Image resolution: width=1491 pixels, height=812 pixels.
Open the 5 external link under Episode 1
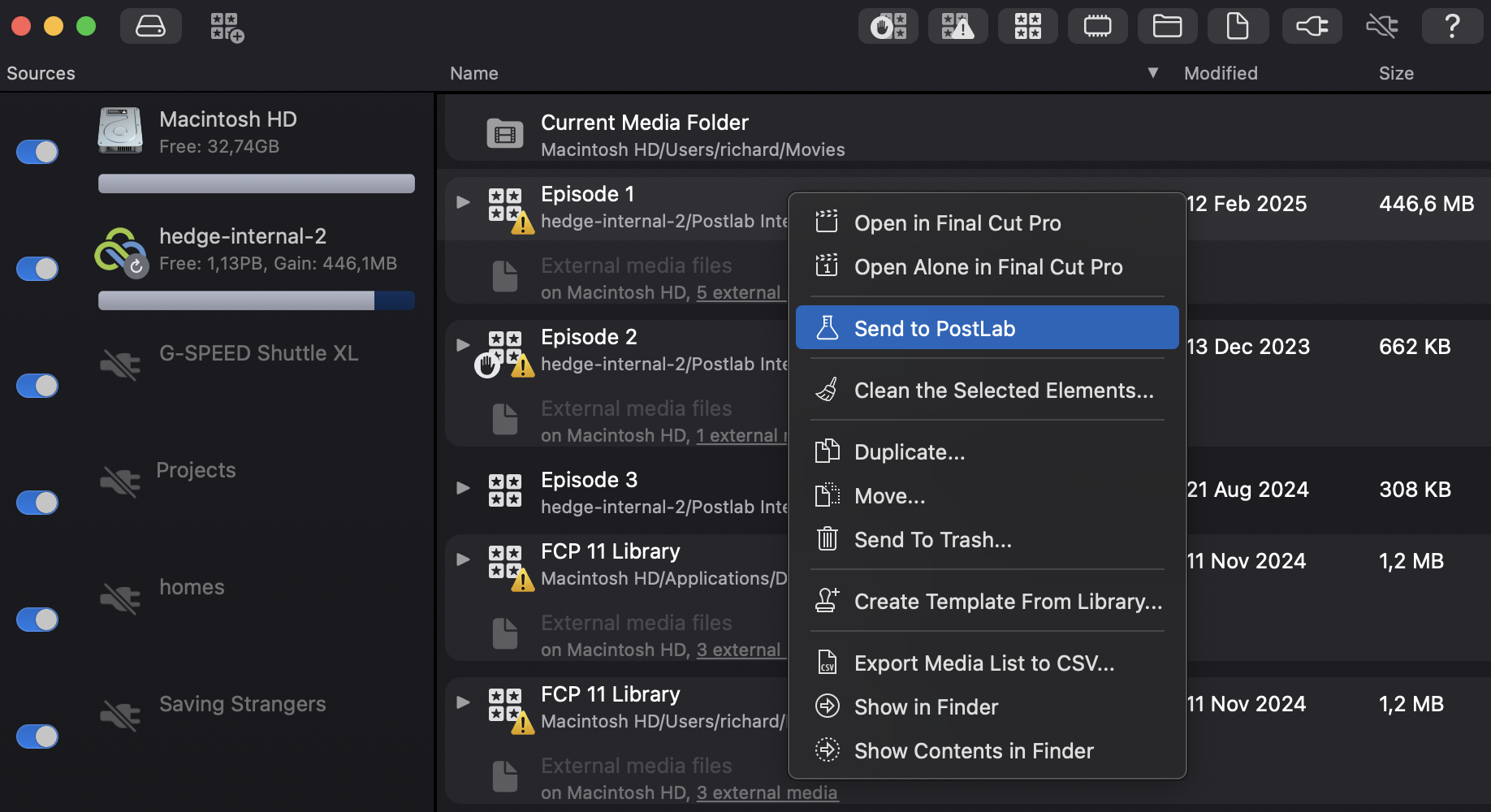740,293
